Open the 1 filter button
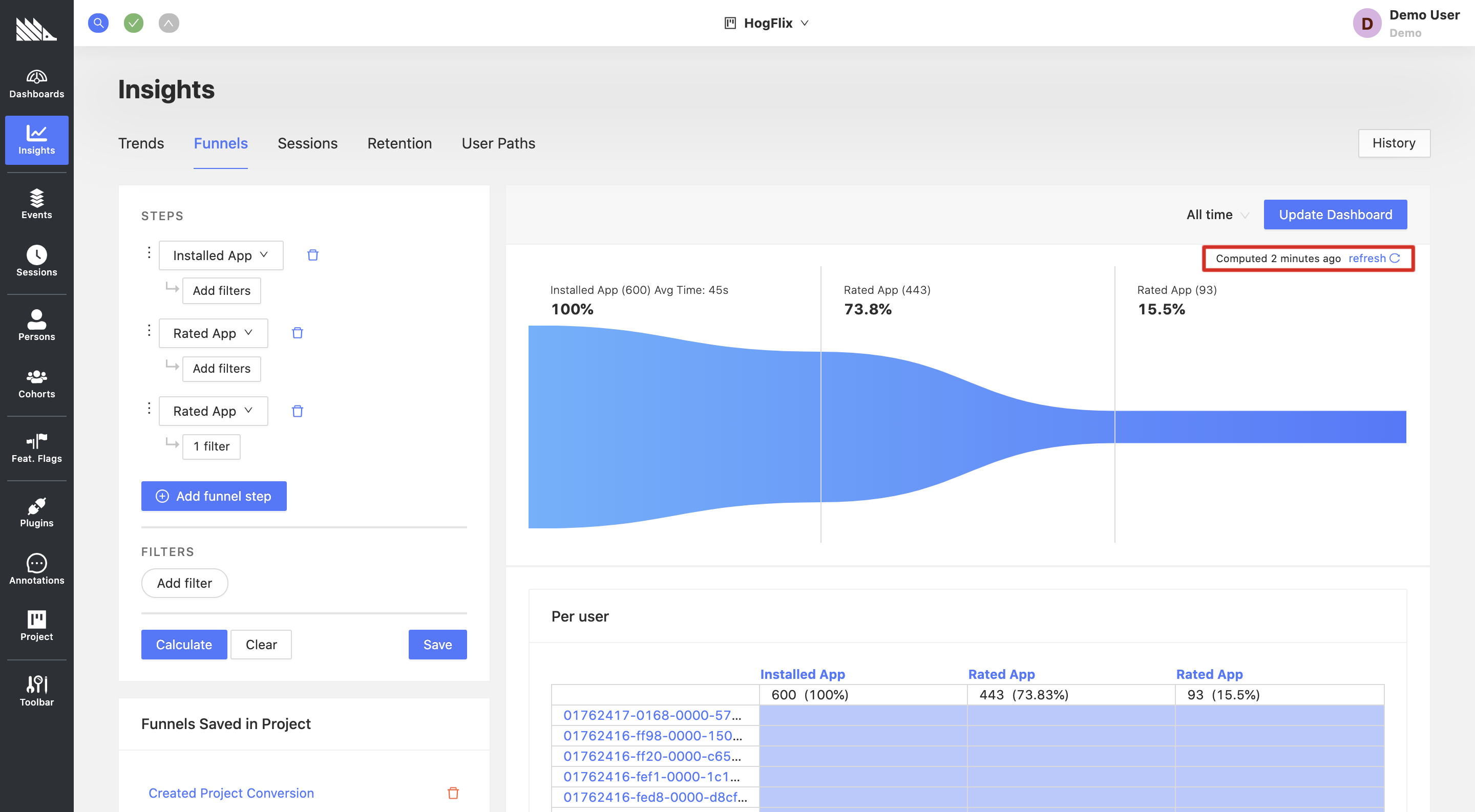This screenshot has width=1475, height=812. click(212, 446)
